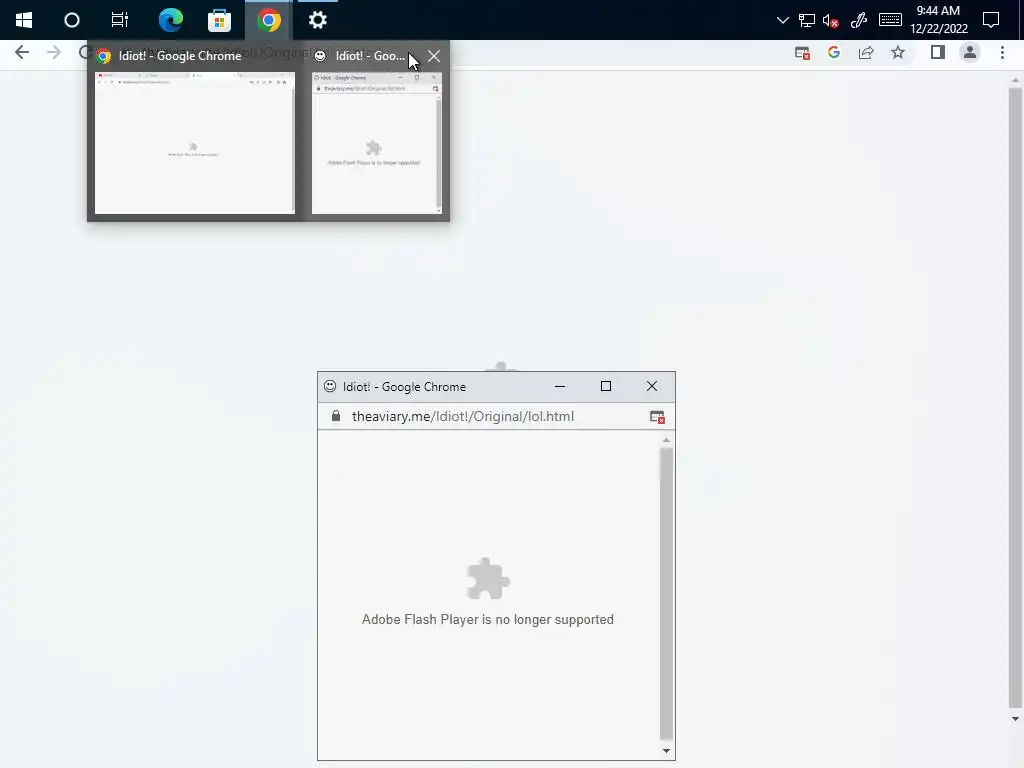Screen dimensions: 1024x768
Task: Click the smiley favicon in popup title bar
Action: pos(330,386)
